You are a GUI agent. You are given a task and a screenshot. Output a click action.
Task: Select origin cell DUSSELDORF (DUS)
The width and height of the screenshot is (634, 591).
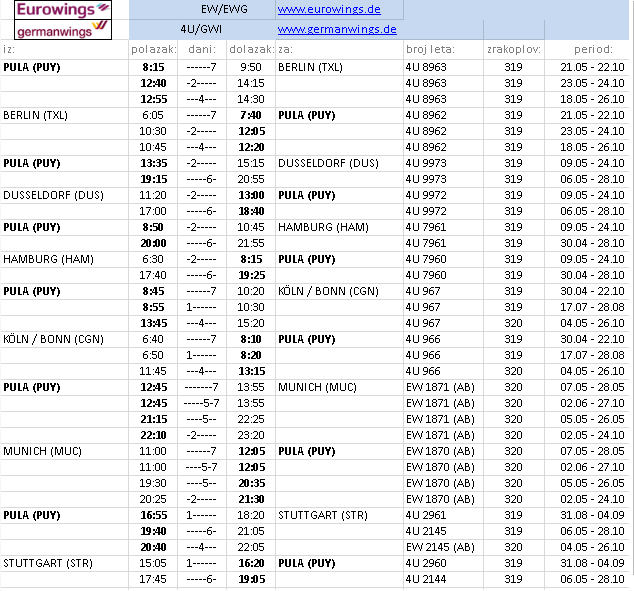tap(53, 195)
